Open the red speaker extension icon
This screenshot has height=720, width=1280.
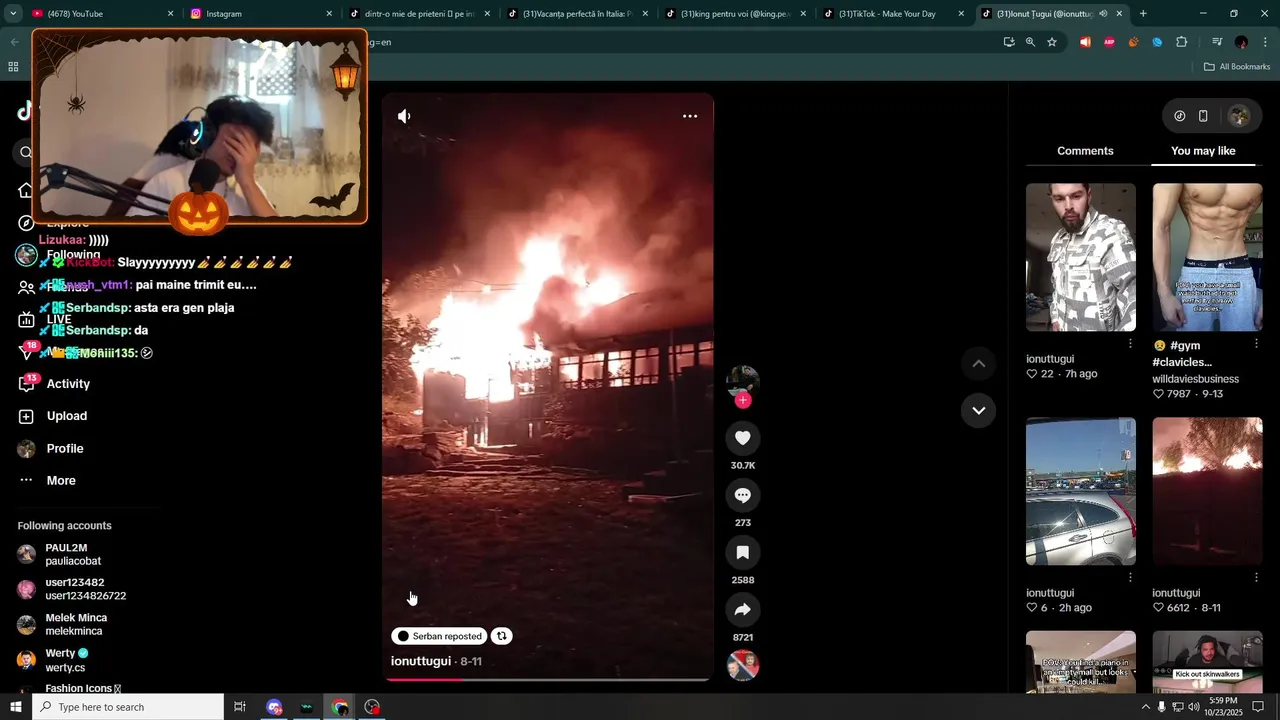point(1085,42)
